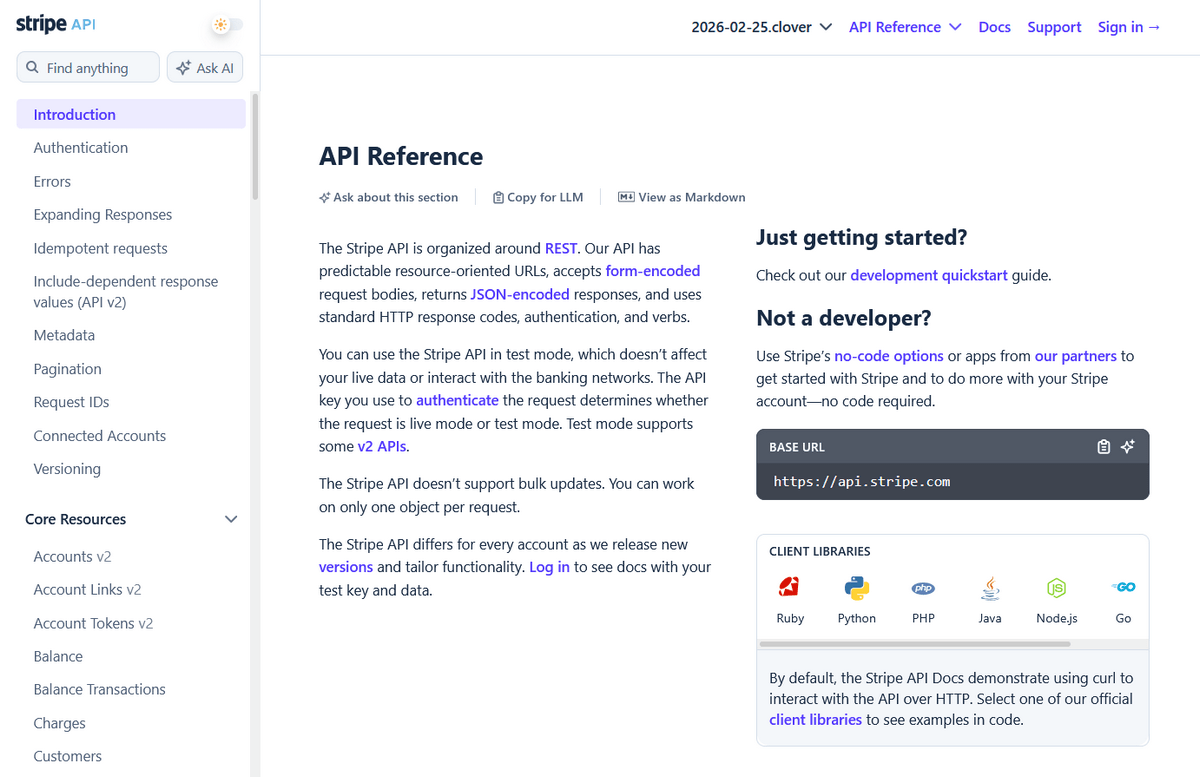
Task: Select Introduction in the sidebar
Action: click(x=131, y=114)
